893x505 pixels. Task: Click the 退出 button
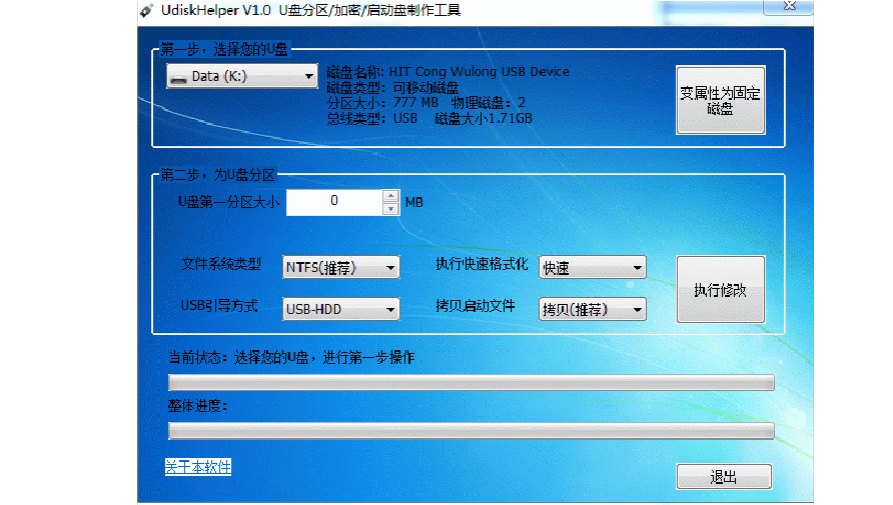[x=724, y=477]
